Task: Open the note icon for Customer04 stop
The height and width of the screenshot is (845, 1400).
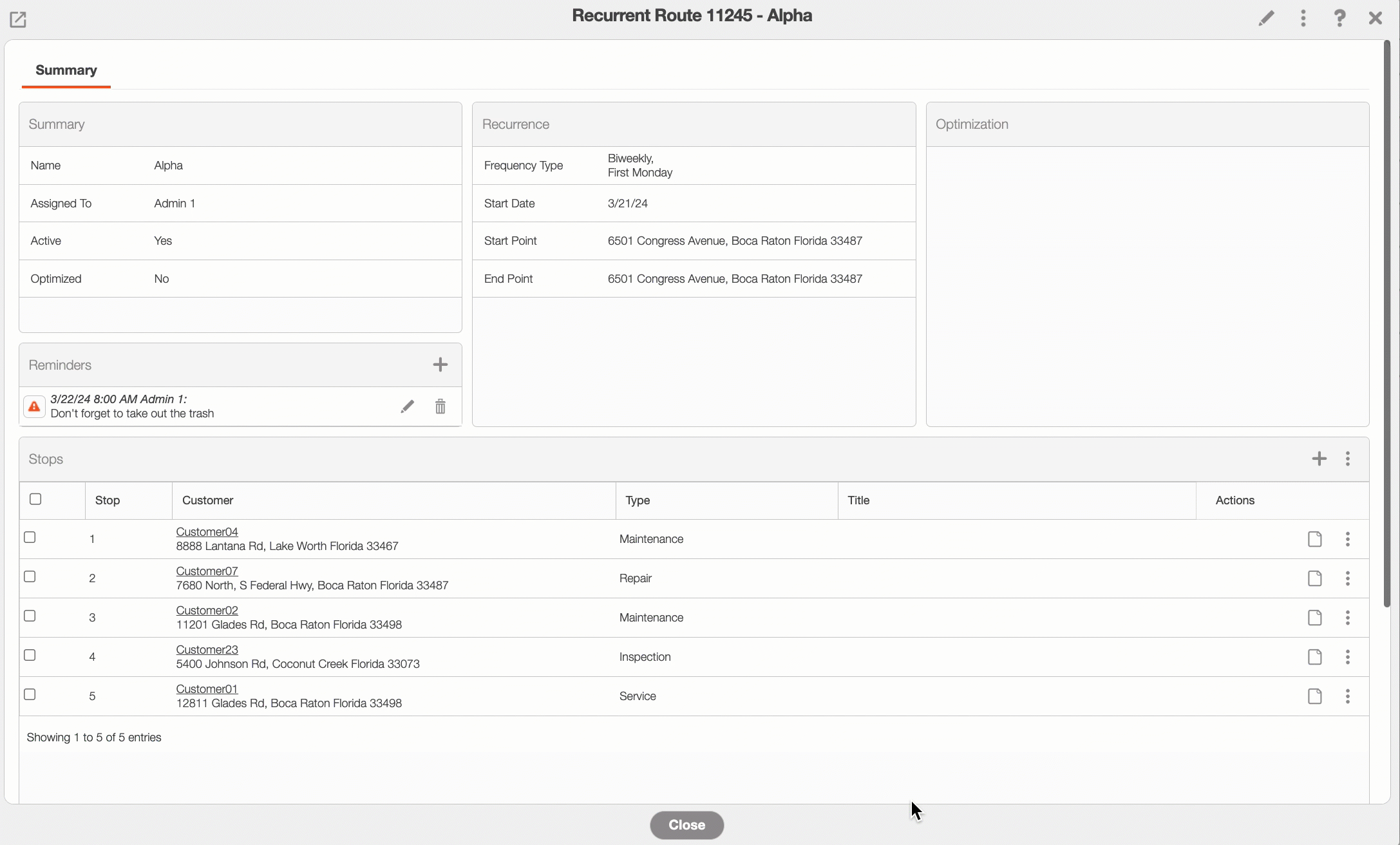Action: coord(1314,539)
